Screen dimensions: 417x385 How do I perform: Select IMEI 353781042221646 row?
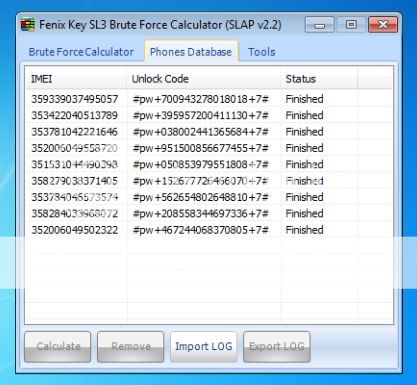click(209, 132)
